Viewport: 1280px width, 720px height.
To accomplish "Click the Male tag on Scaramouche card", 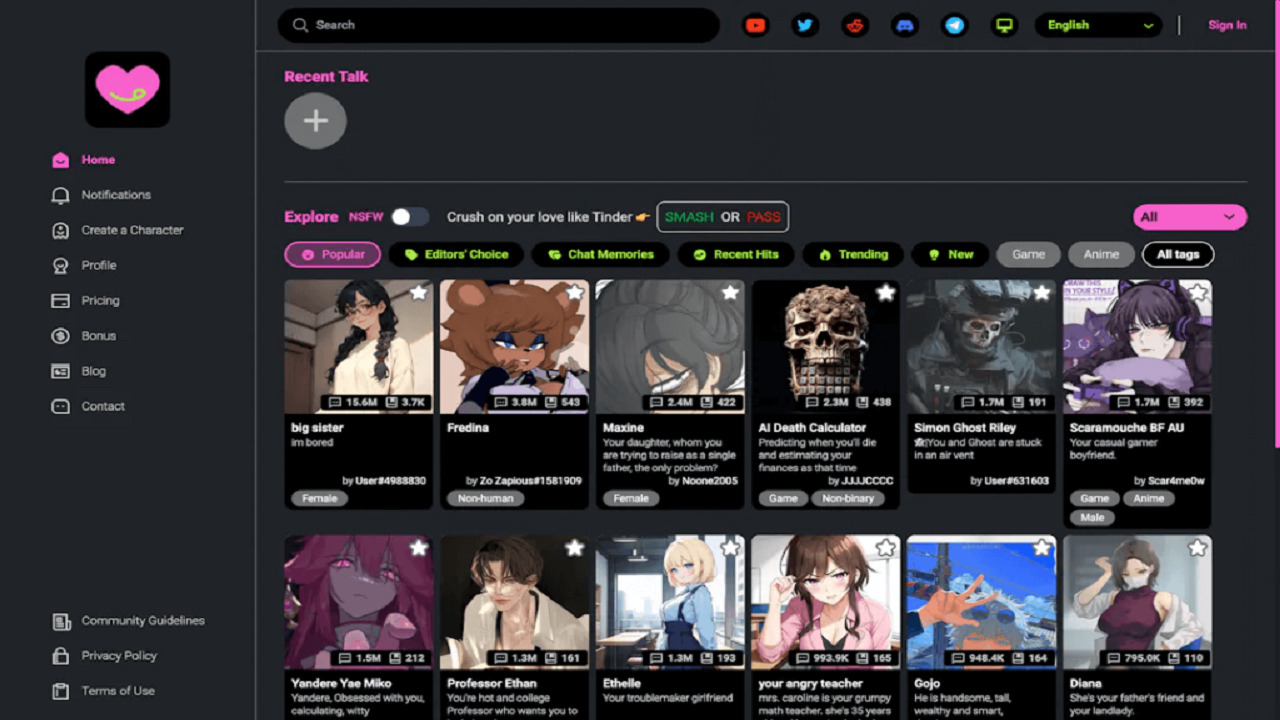I will click(x=1092, y=517).
